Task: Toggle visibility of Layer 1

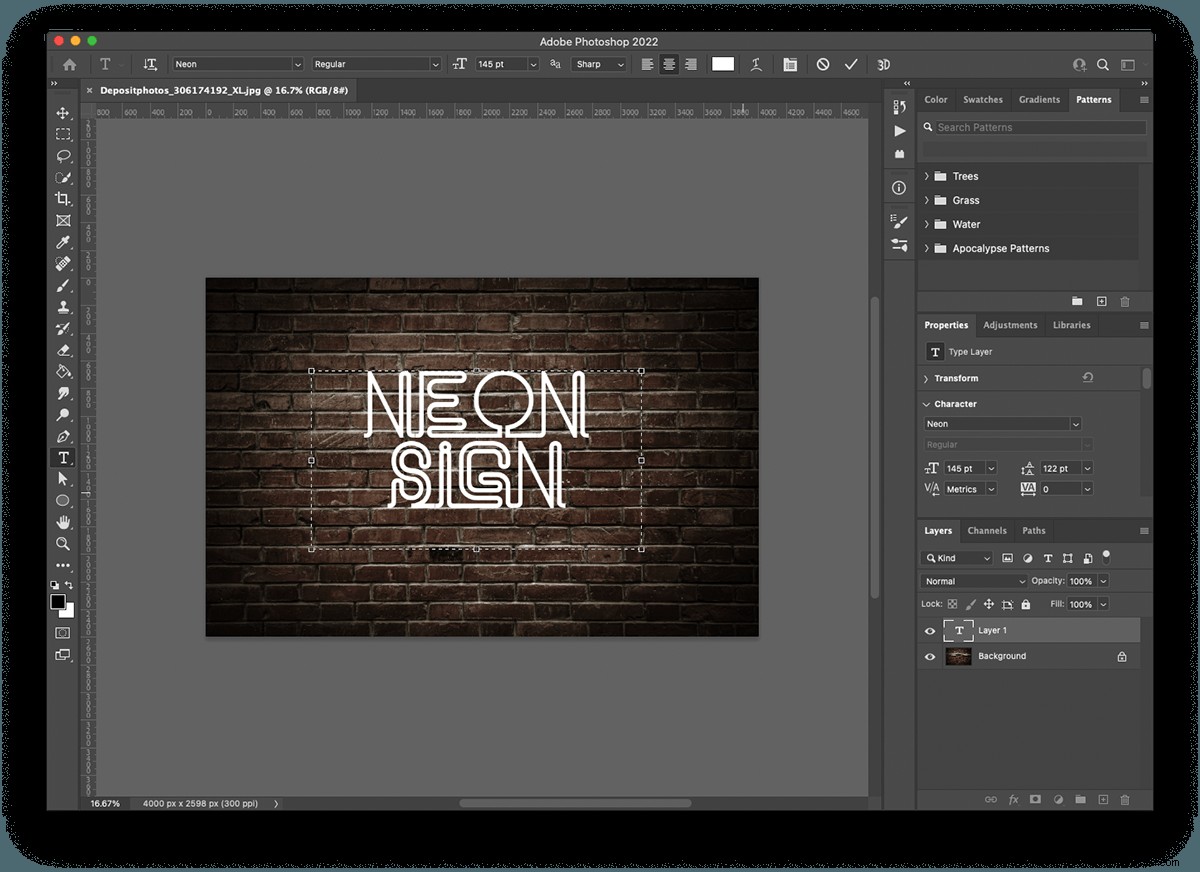Action: click(930, 630)
